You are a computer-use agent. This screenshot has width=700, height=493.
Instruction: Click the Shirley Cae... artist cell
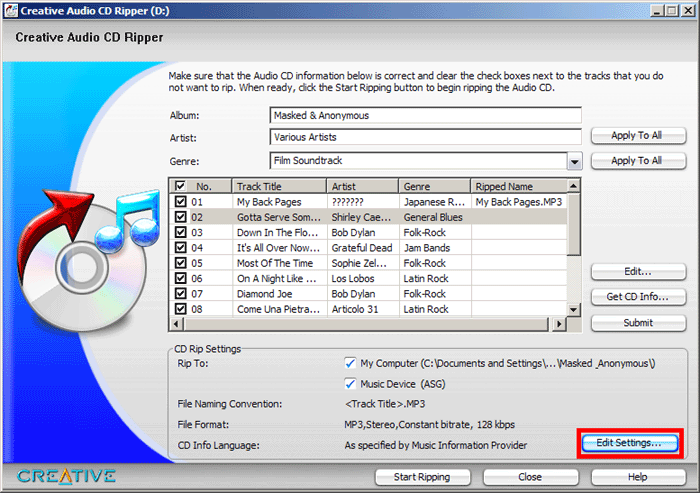coord(361,217)
